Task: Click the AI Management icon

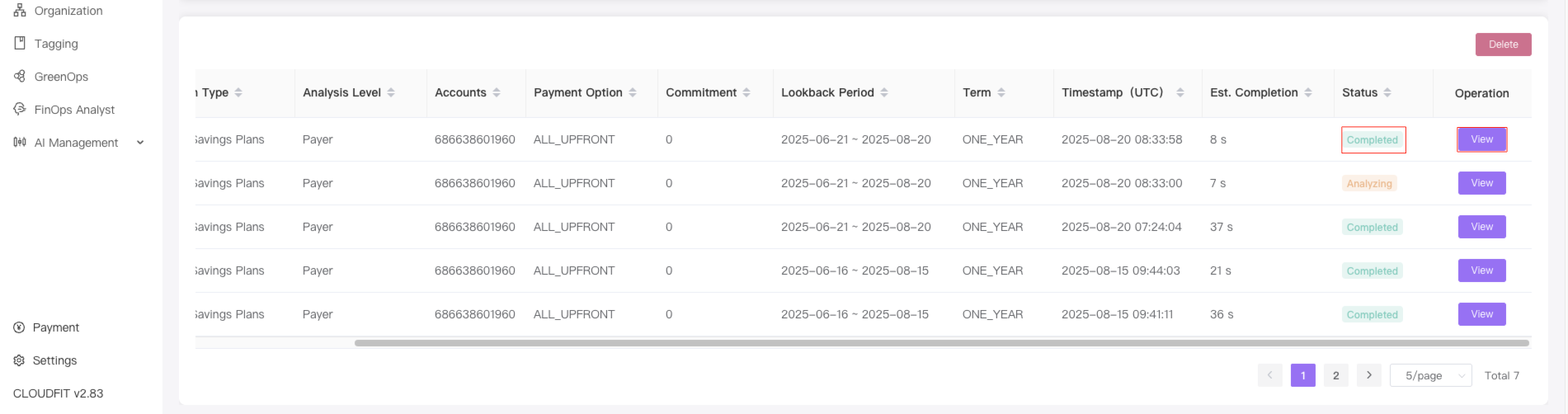Action: (x=20, y=142)
